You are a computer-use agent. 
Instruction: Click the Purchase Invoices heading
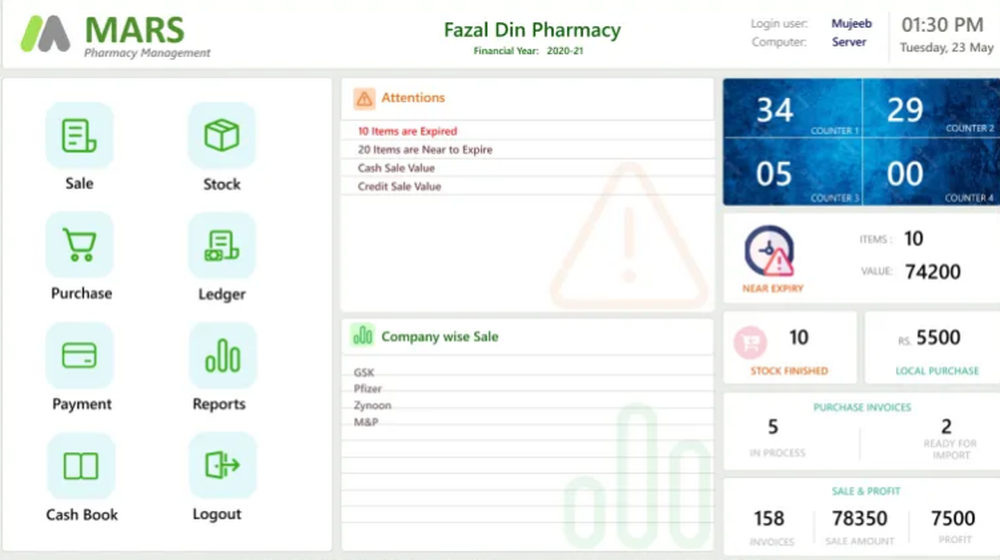[862, 407]
